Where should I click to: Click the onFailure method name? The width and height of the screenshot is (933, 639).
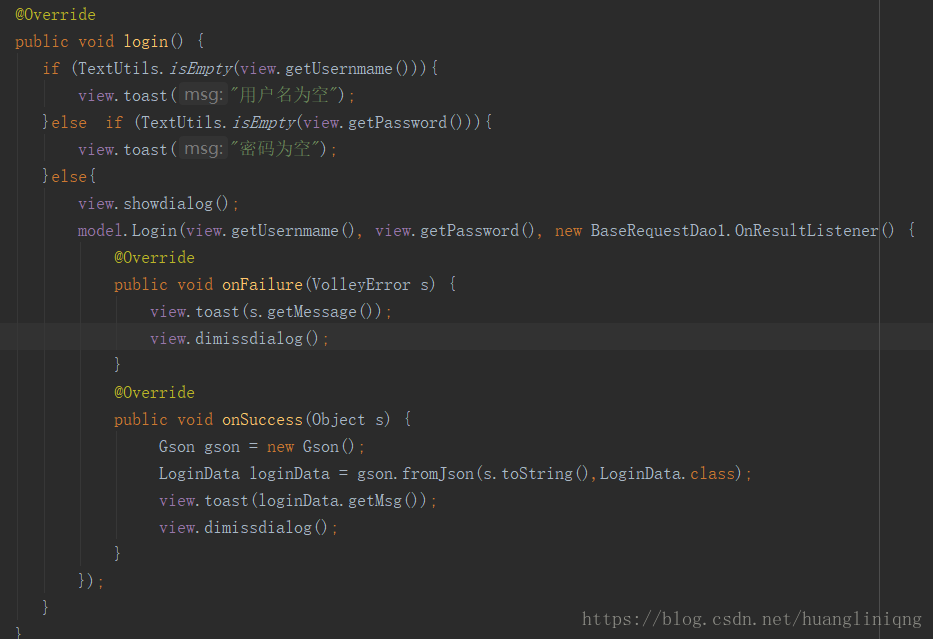[x=262, y=285]
